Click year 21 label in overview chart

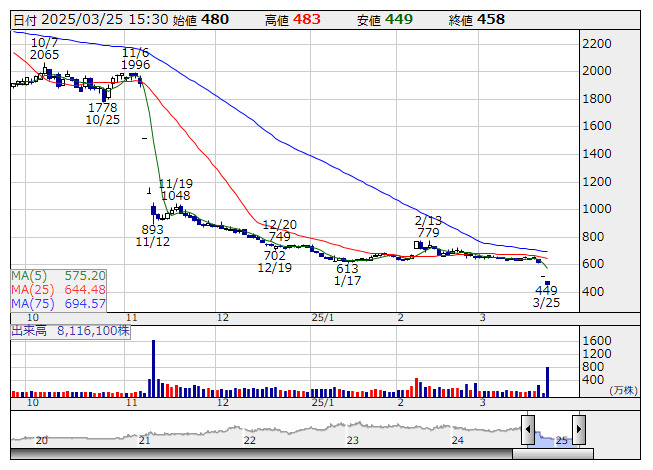click(x=145, y=440)
